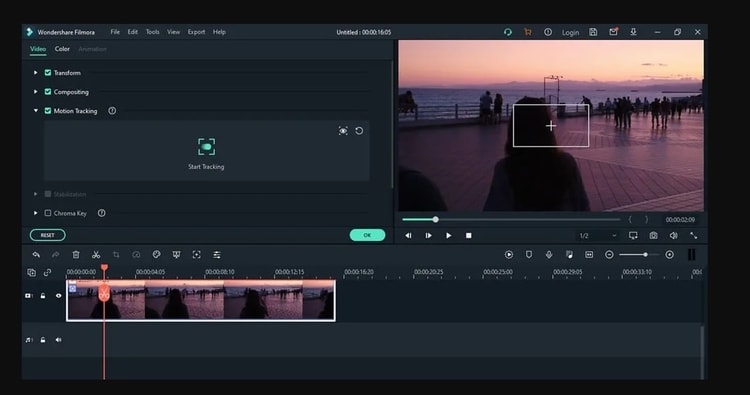The width and height of the screenshot is (750, 395).
Task: Collapse the Motion Tracking section arrow
Action: [35, 111]
